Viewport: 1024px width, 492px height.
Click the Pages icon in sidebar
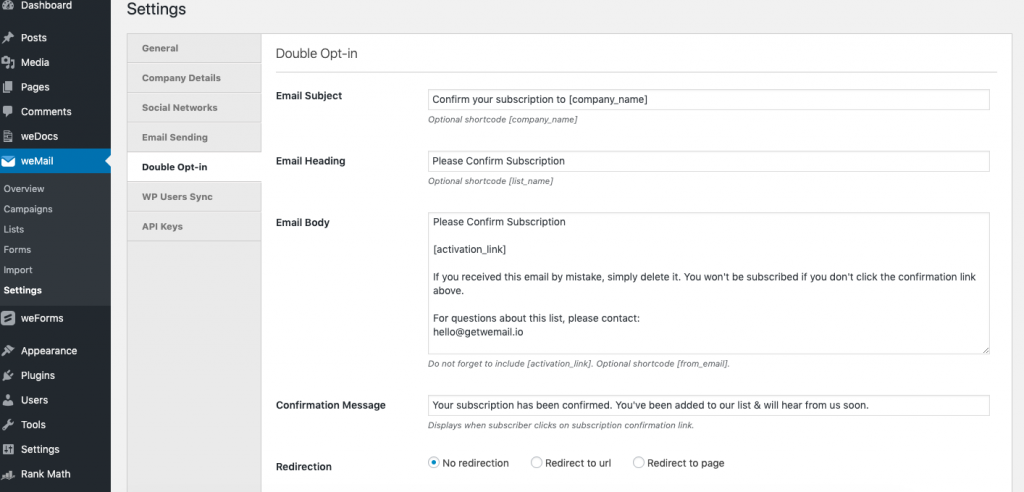[x=8, y=87]
